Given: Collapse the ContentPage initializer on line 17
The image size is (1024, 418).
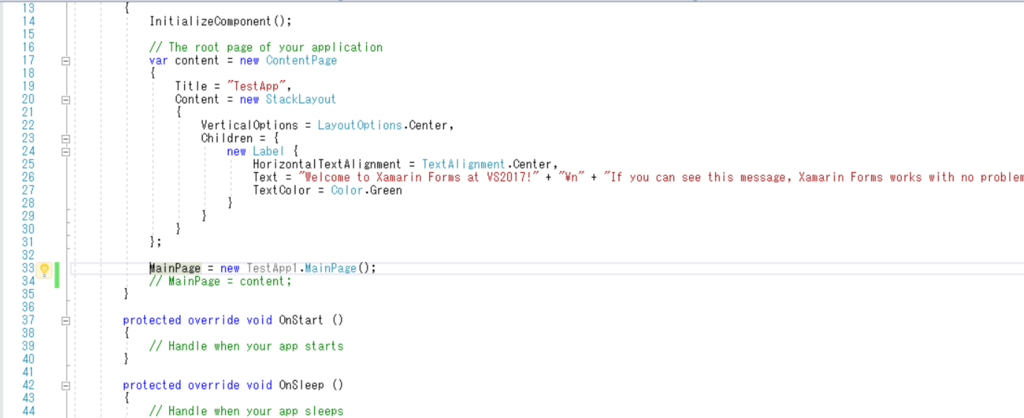Looking at the screenshot, I should 65,61.
